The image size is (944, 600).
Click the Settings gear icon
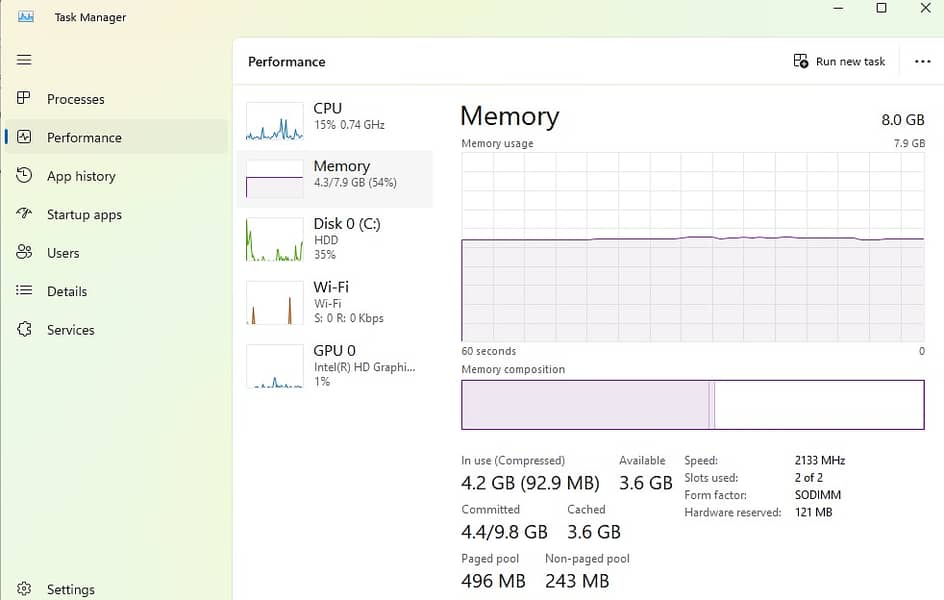point(24,589)
